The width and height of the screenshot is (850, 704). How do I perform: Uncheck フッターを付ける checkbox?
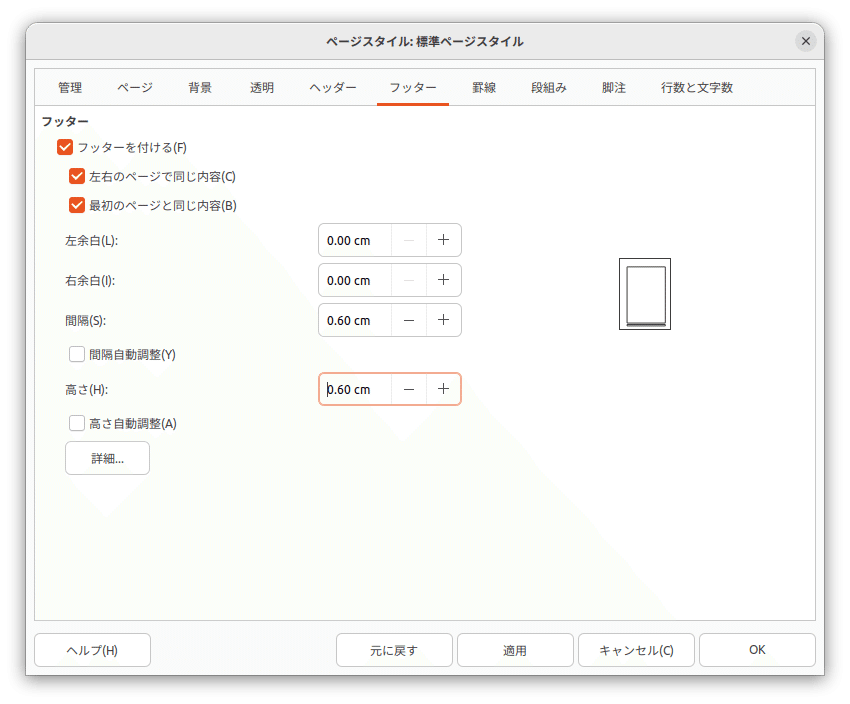click(65, 147)
